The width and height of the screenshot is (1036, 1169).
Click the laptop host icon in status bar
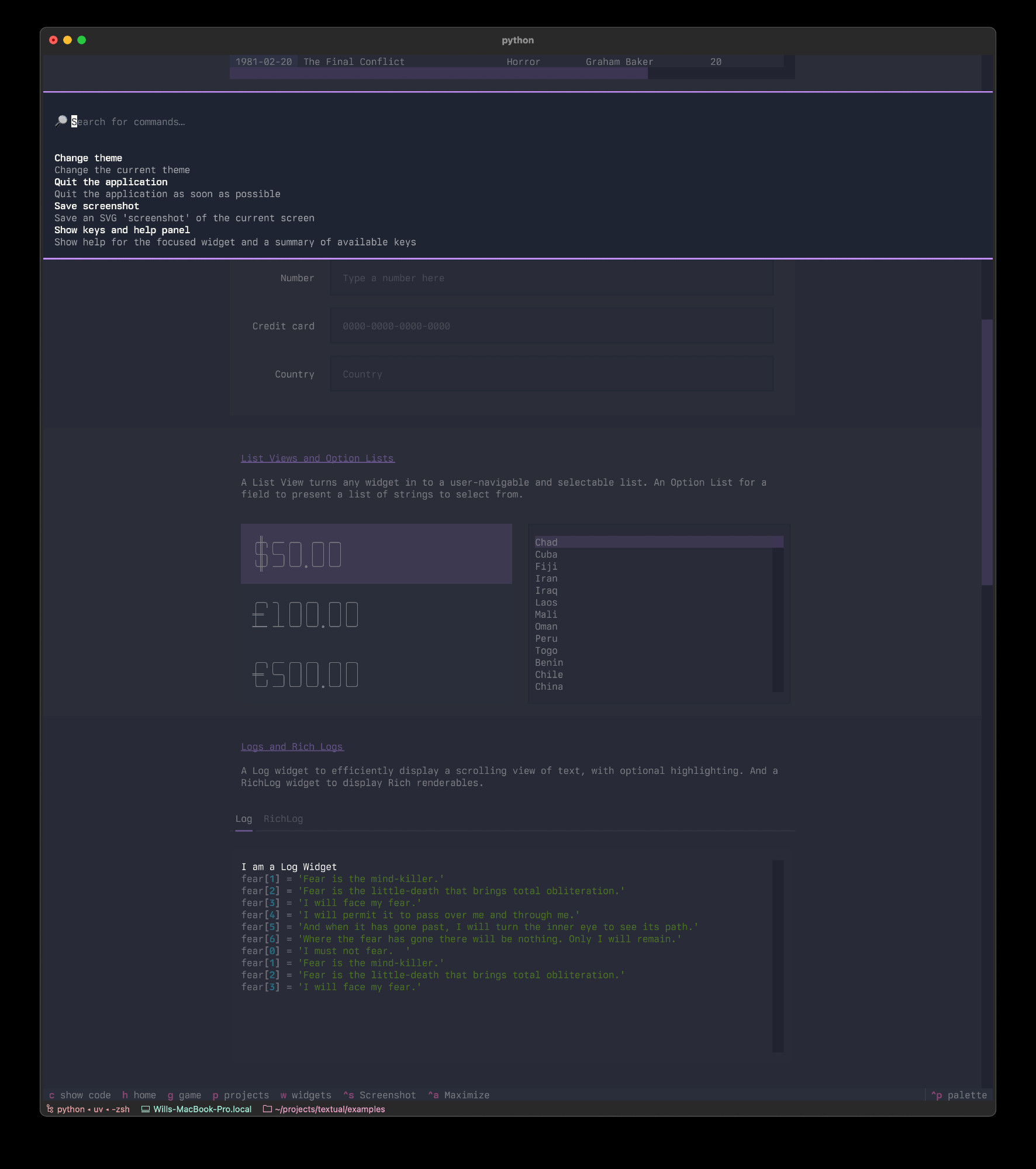[146, 1109]
